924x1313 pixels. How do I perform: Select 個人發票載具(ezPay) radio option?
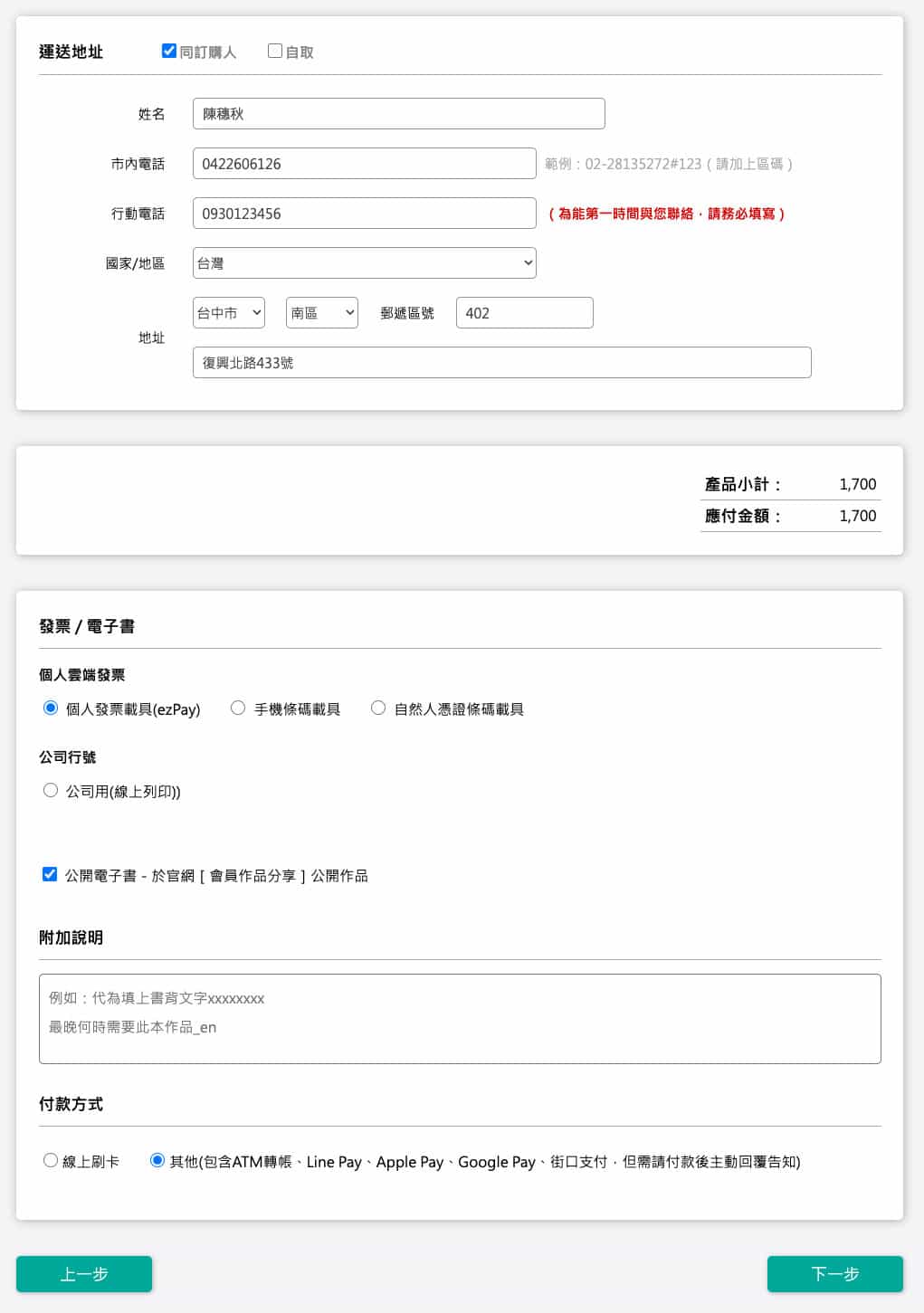(51, 708)
